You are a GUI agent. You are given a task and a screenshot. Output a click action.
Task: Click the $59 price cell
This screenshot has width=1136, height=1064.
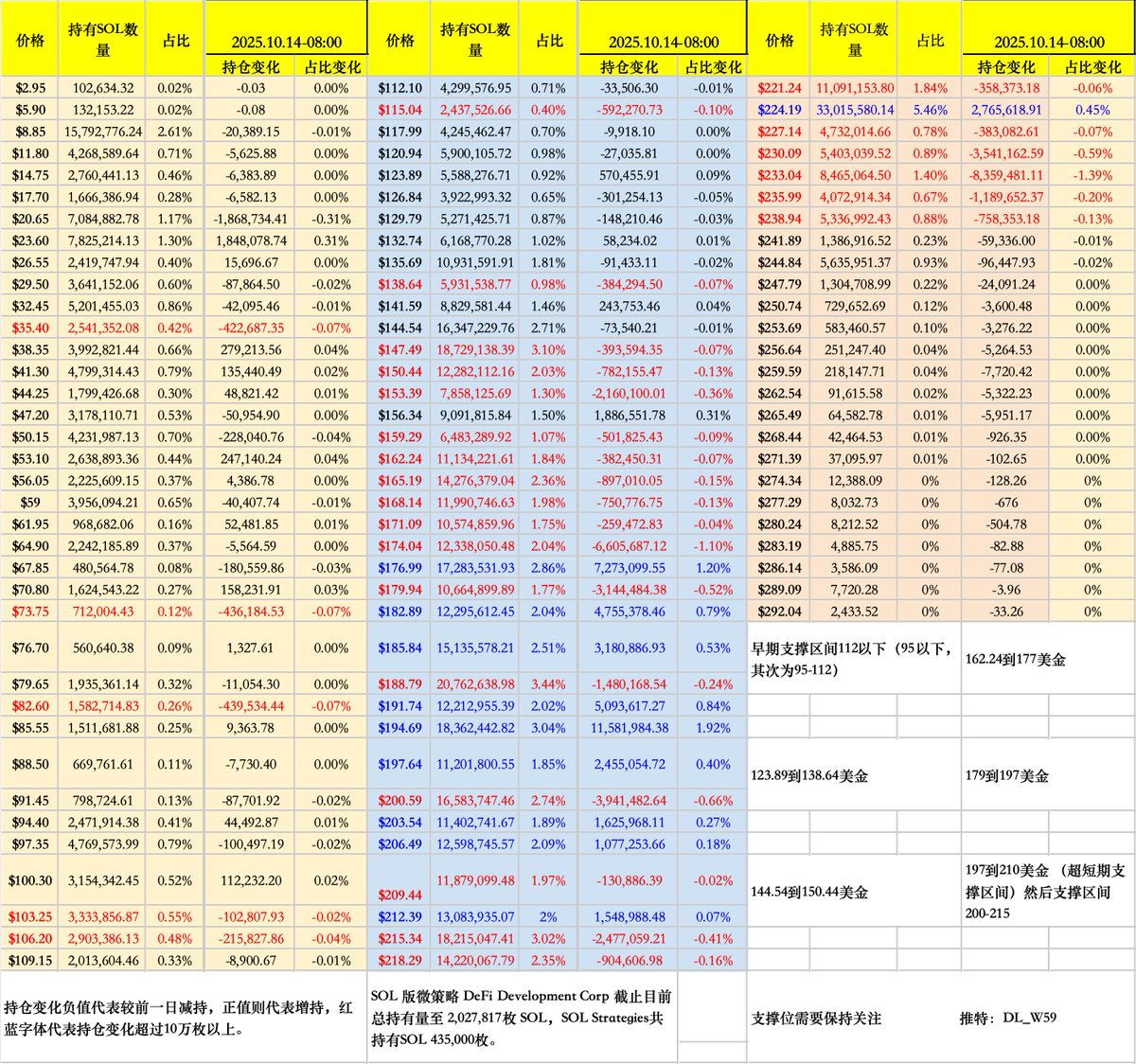30,502
